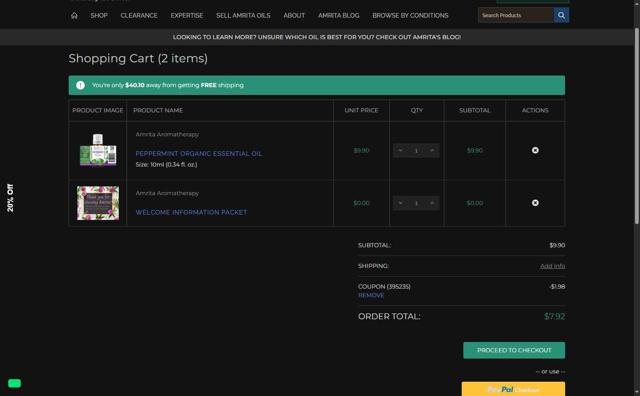Click the UNIT PRICE column header
Viewport: 640px width, 396px height.
click(x=361, y=110)
